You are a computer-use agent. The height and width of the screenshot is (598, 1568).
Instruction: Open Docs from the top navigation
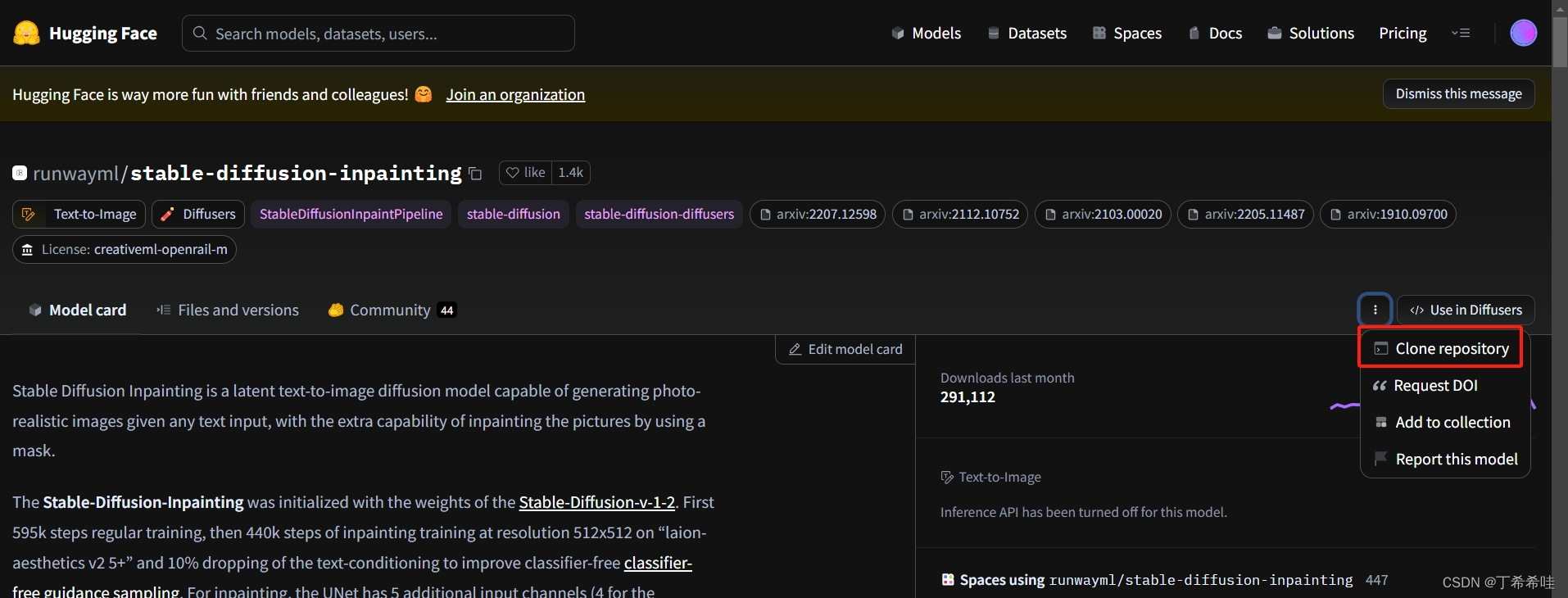point(1215,33)
